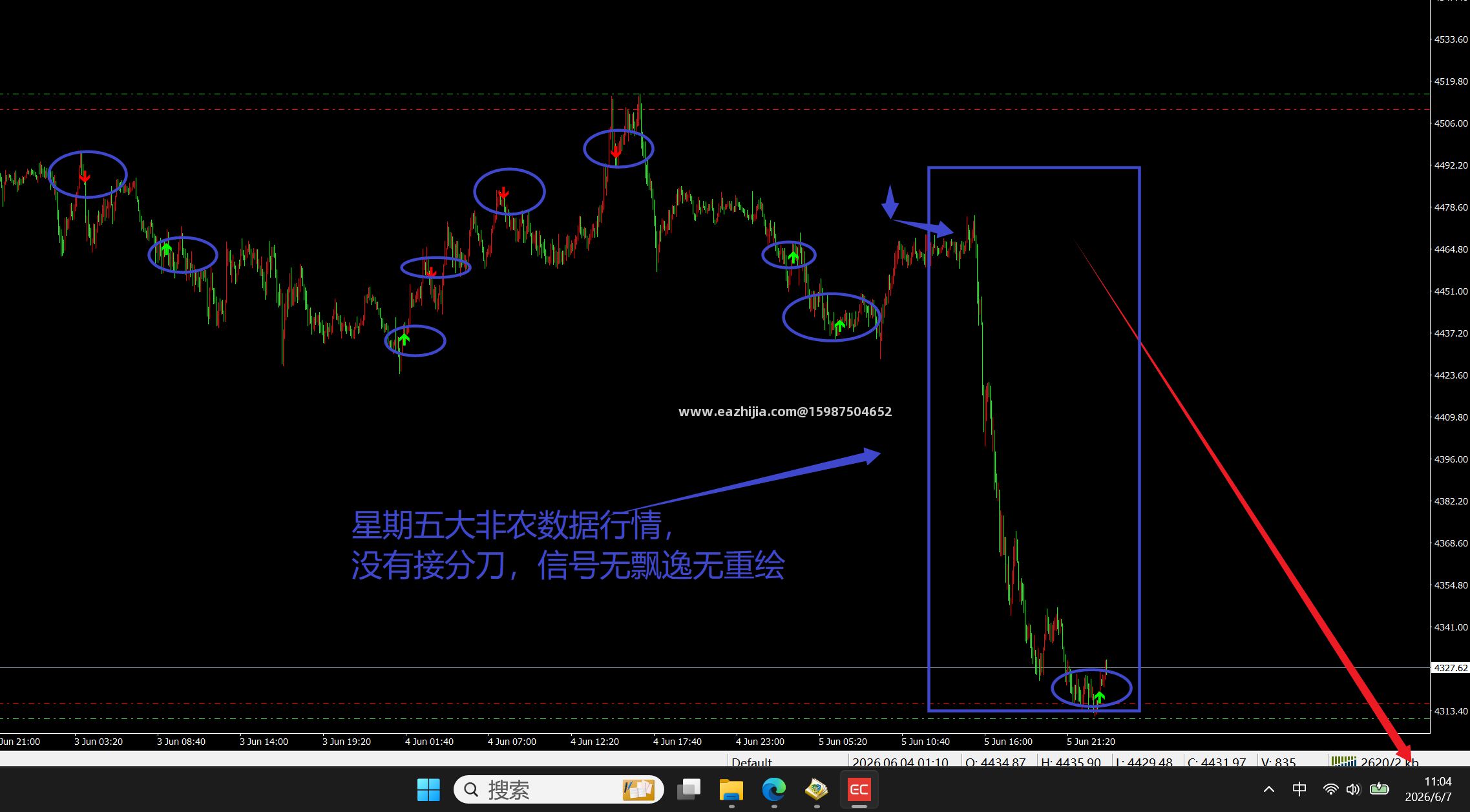Click the 4313.40 price scale label
This screenshot has height=812, width=1470.
[x=1451, y=711]
